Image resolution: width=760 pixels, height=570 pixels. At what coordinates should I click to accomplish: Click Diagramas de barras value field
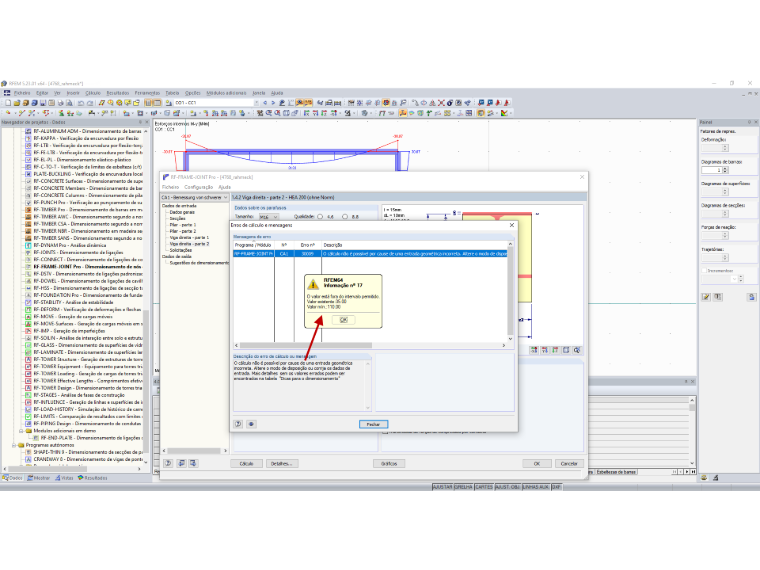pyautogui.click(x=712, y=170)
